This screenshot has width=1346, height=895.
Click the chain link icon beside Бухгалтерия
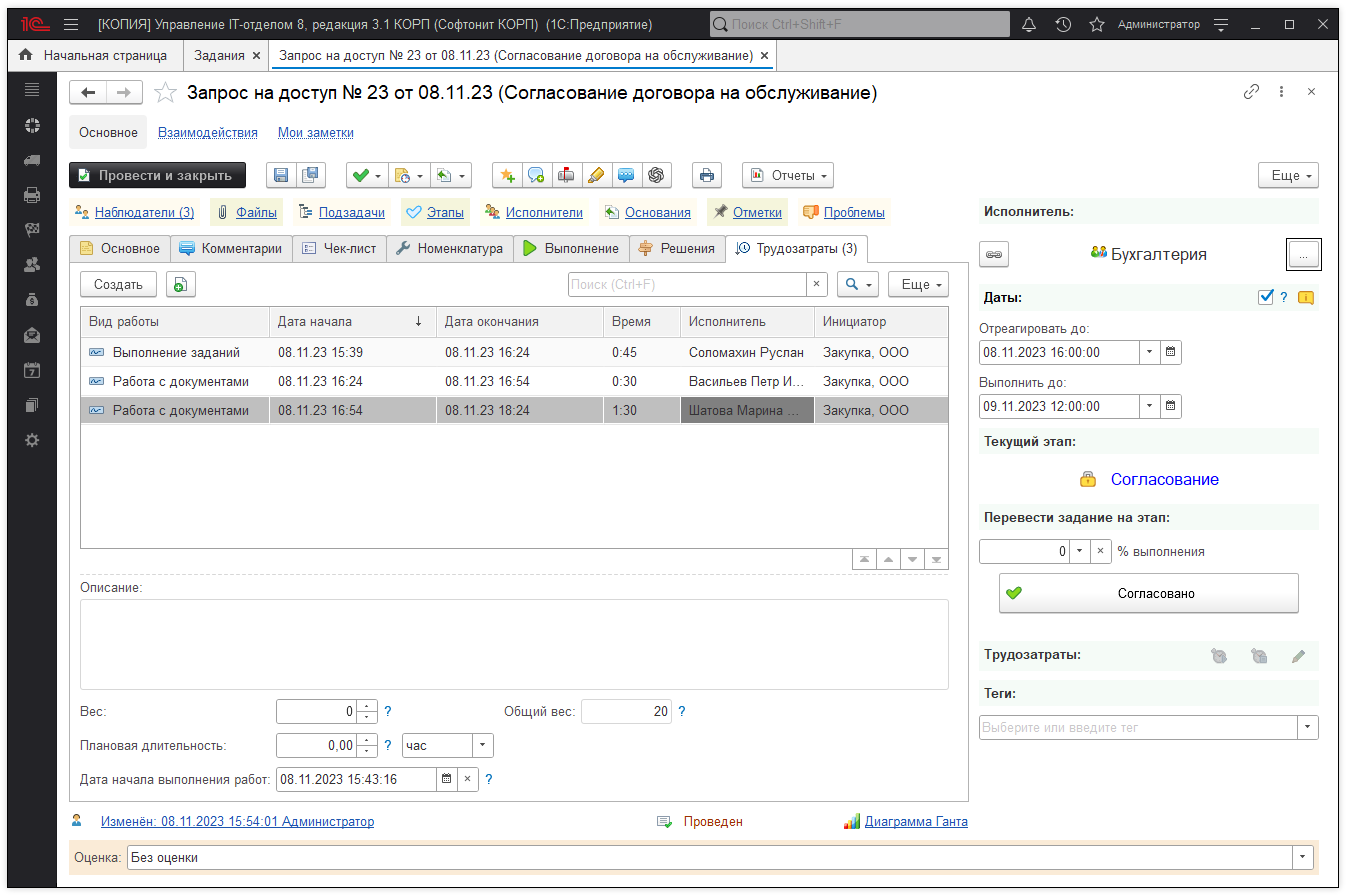click(x=993, y=254)
